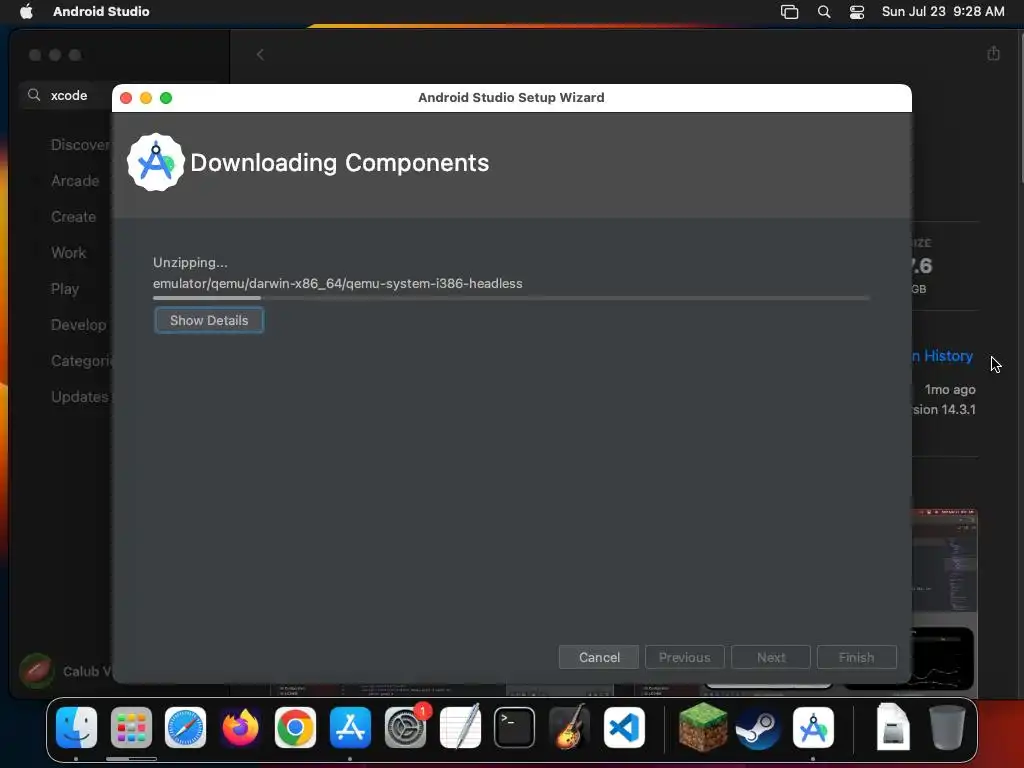Image resolution: width=1024 pixels, height=768 pixels.
Task: Click the disabled Next button
Action: [771, 657]
